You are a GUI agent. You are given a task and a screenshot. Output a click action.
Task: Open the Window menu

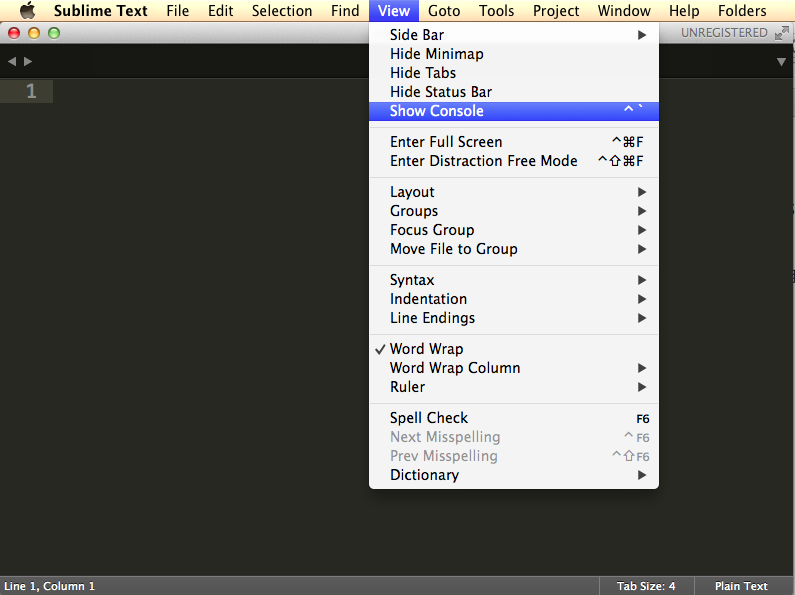(x=624, y=11)
